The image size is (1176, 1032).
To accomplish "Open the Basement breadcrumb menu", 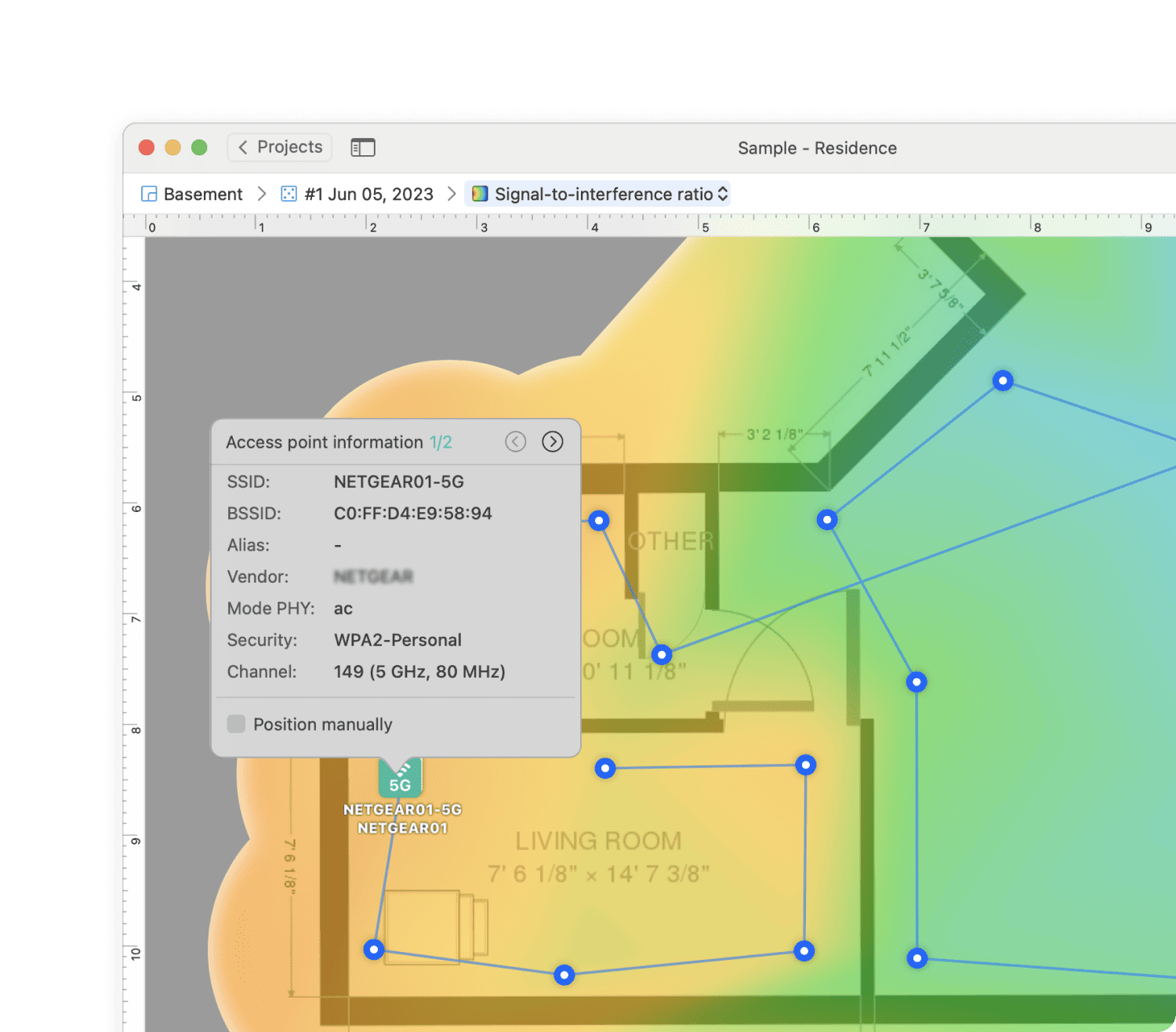I will 202,194.
